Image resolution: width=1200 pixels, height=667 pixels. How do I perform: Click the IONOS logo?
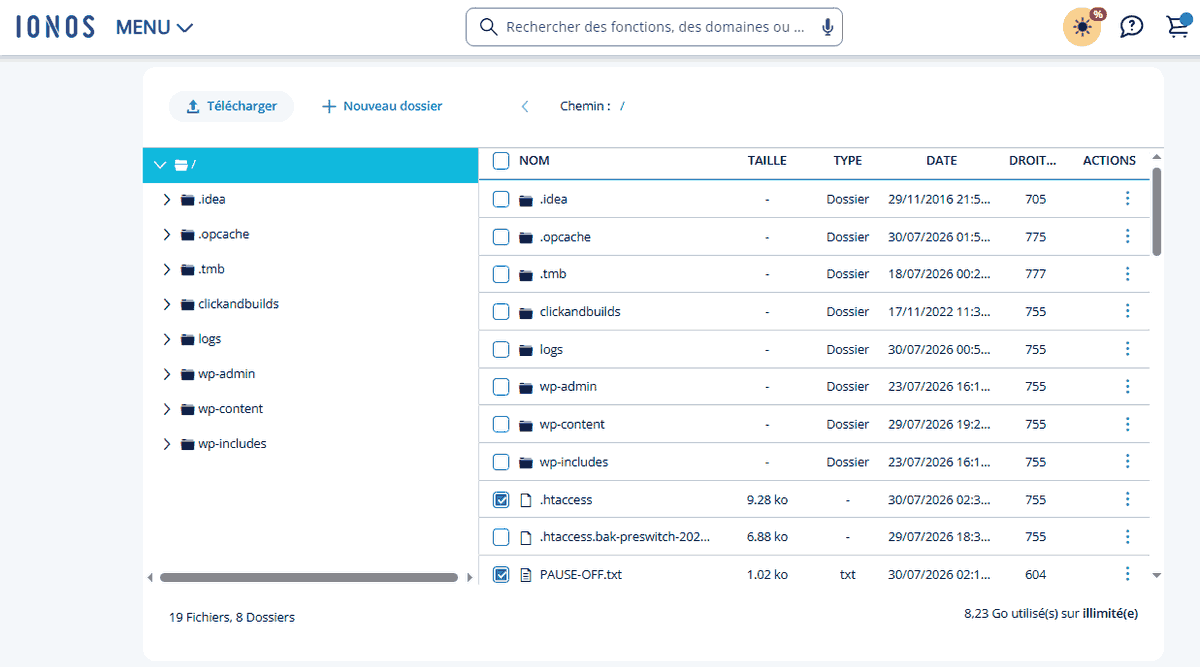coord(55,27)
